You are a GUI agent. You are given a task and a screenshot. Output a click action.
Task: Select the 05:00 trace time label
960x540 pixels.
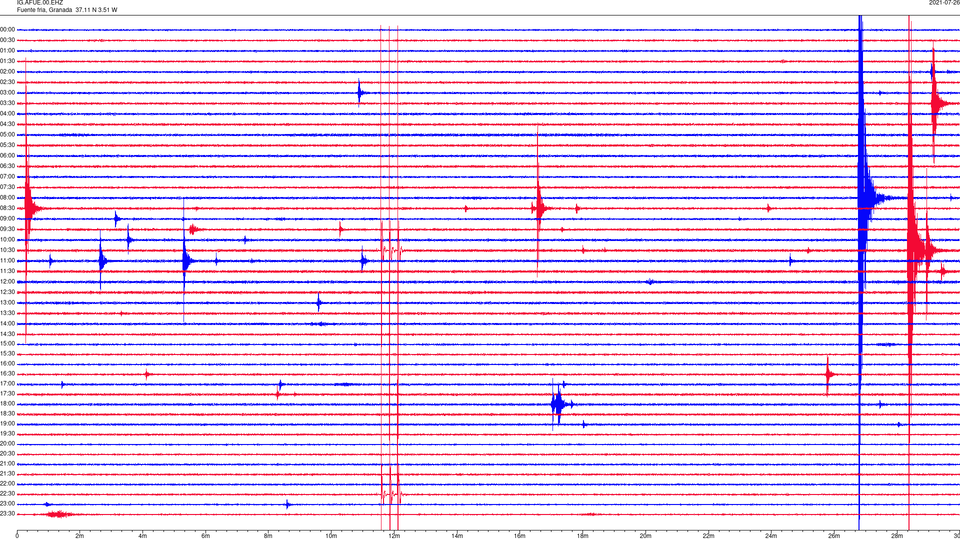(x=8, y=134)
